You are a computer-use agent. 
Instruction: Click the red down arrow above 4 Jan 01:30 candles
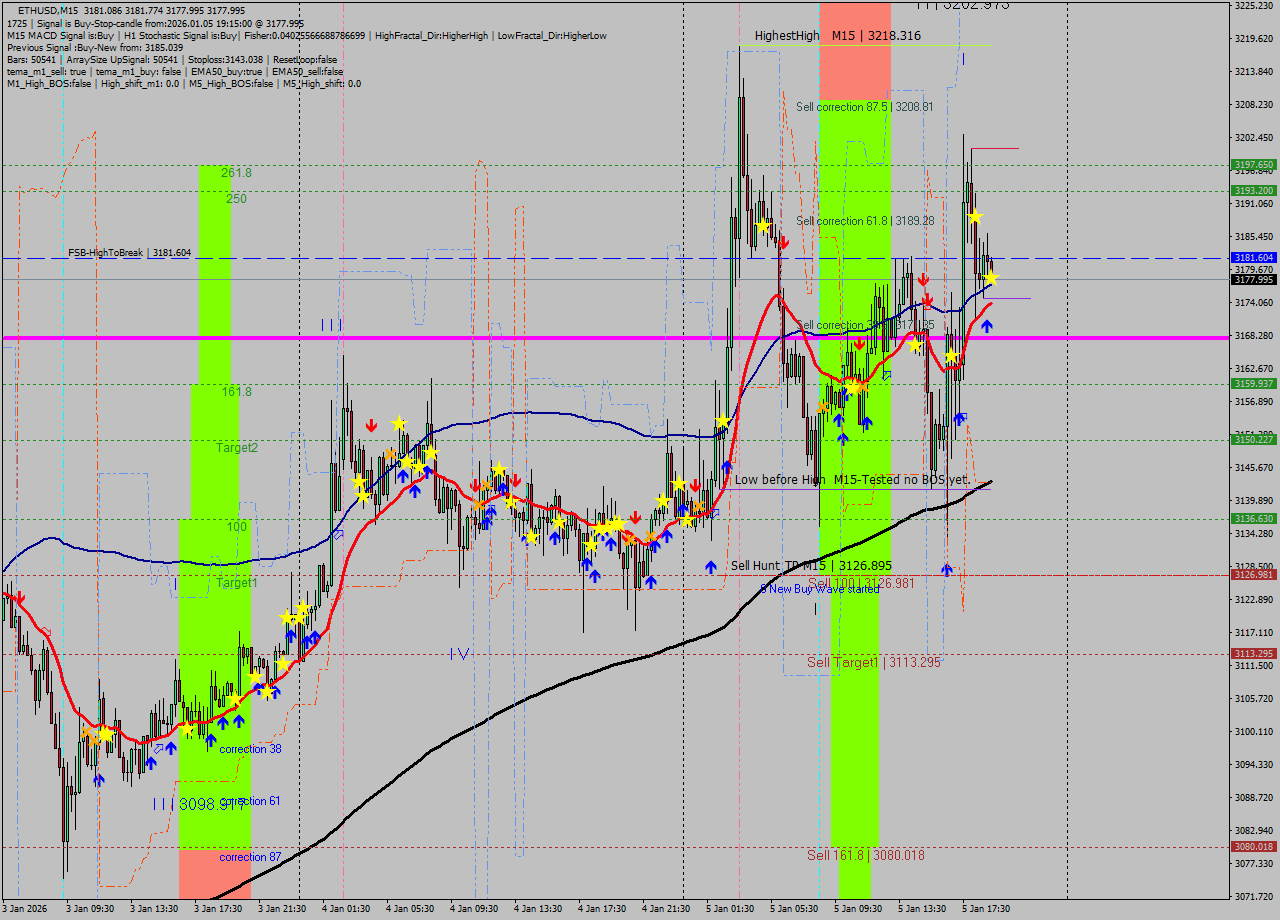click(371, 425)
